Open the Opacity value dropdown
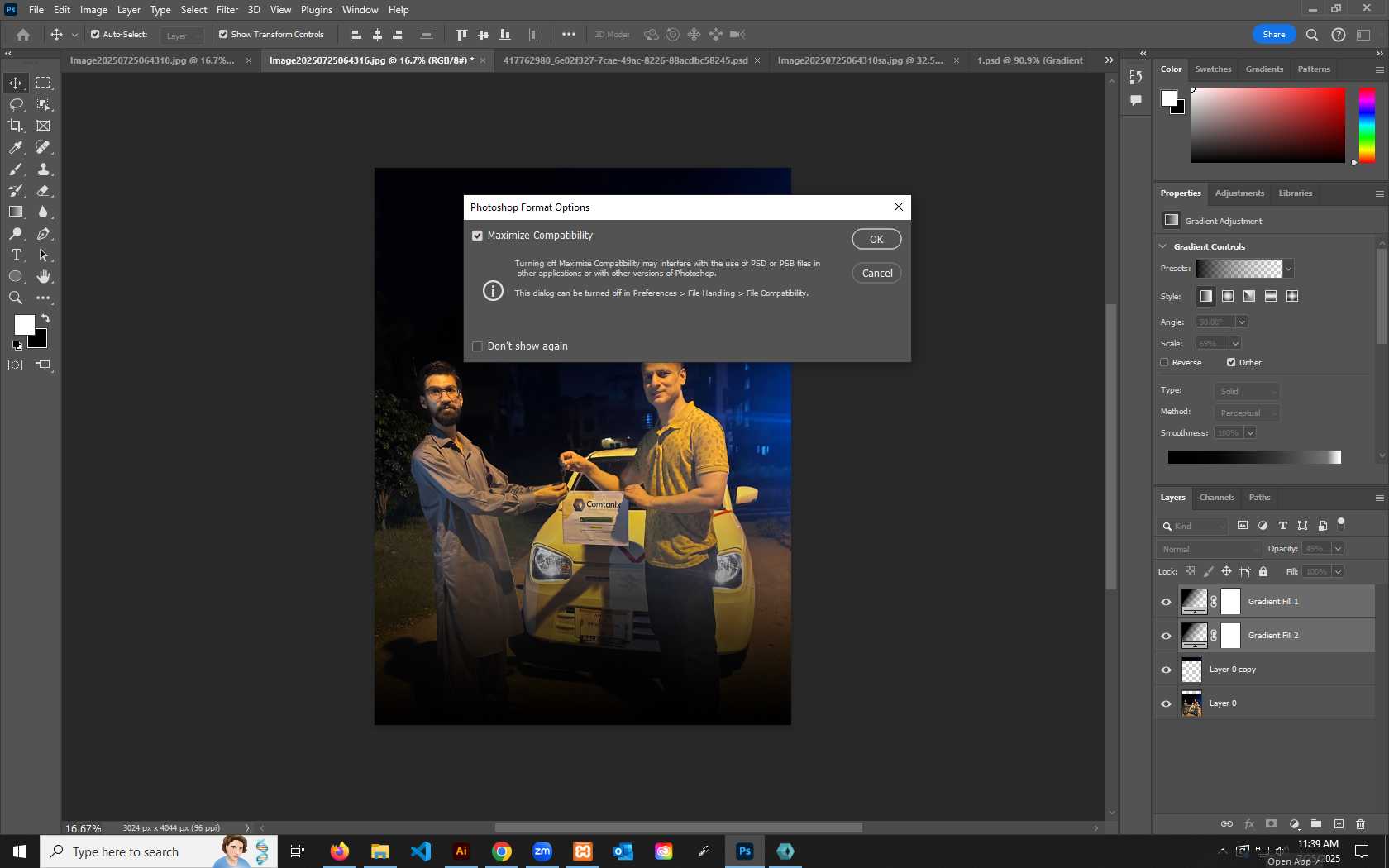The width and height of the screenshot is (1389, 868). click(x=1338, y=549)
